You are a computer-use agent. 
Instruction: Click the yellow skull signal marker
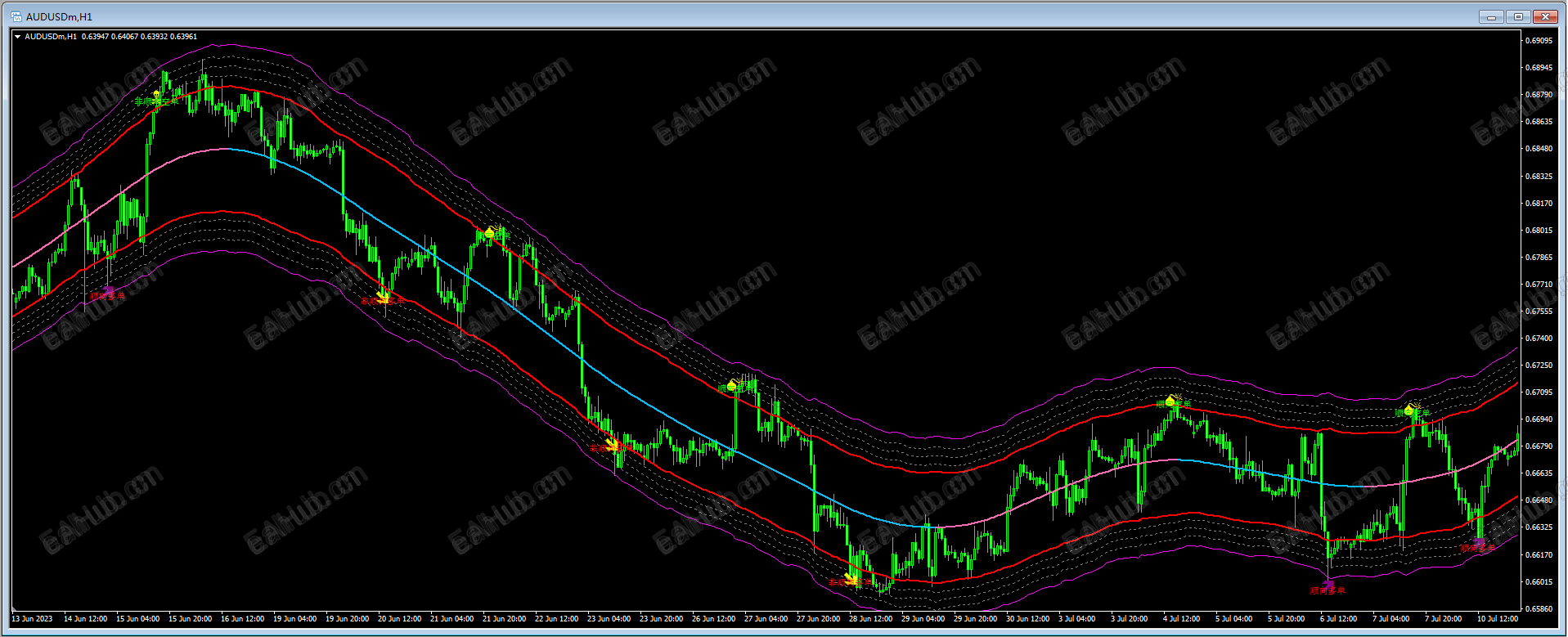tap(157, 96)
